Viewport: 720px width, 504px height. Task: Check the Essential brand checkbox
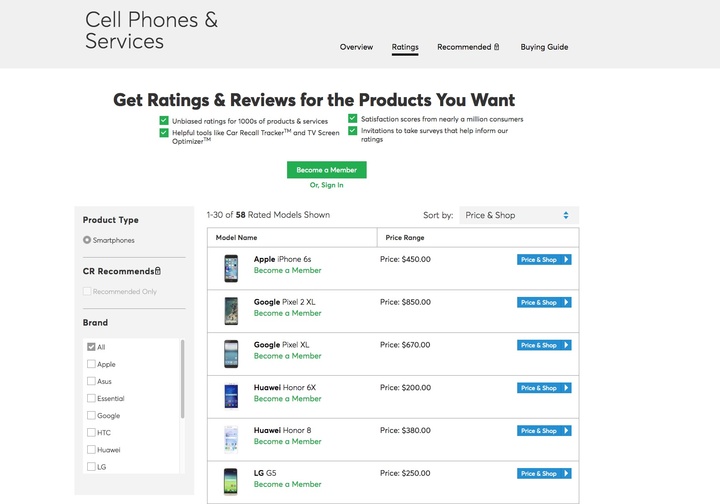[91, 398]
